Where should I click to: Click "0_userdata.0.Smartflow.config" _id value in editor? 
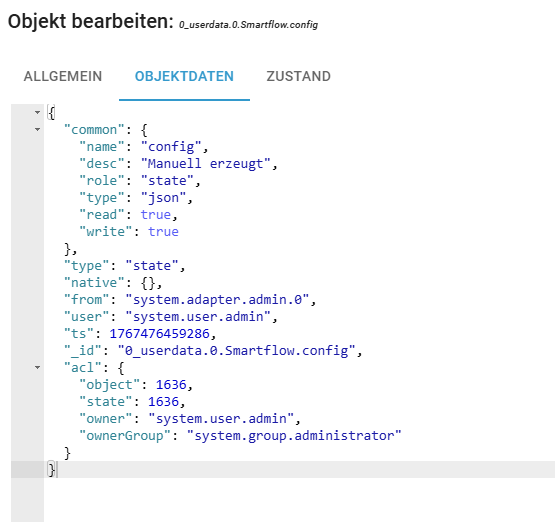(x=236, y=350)
